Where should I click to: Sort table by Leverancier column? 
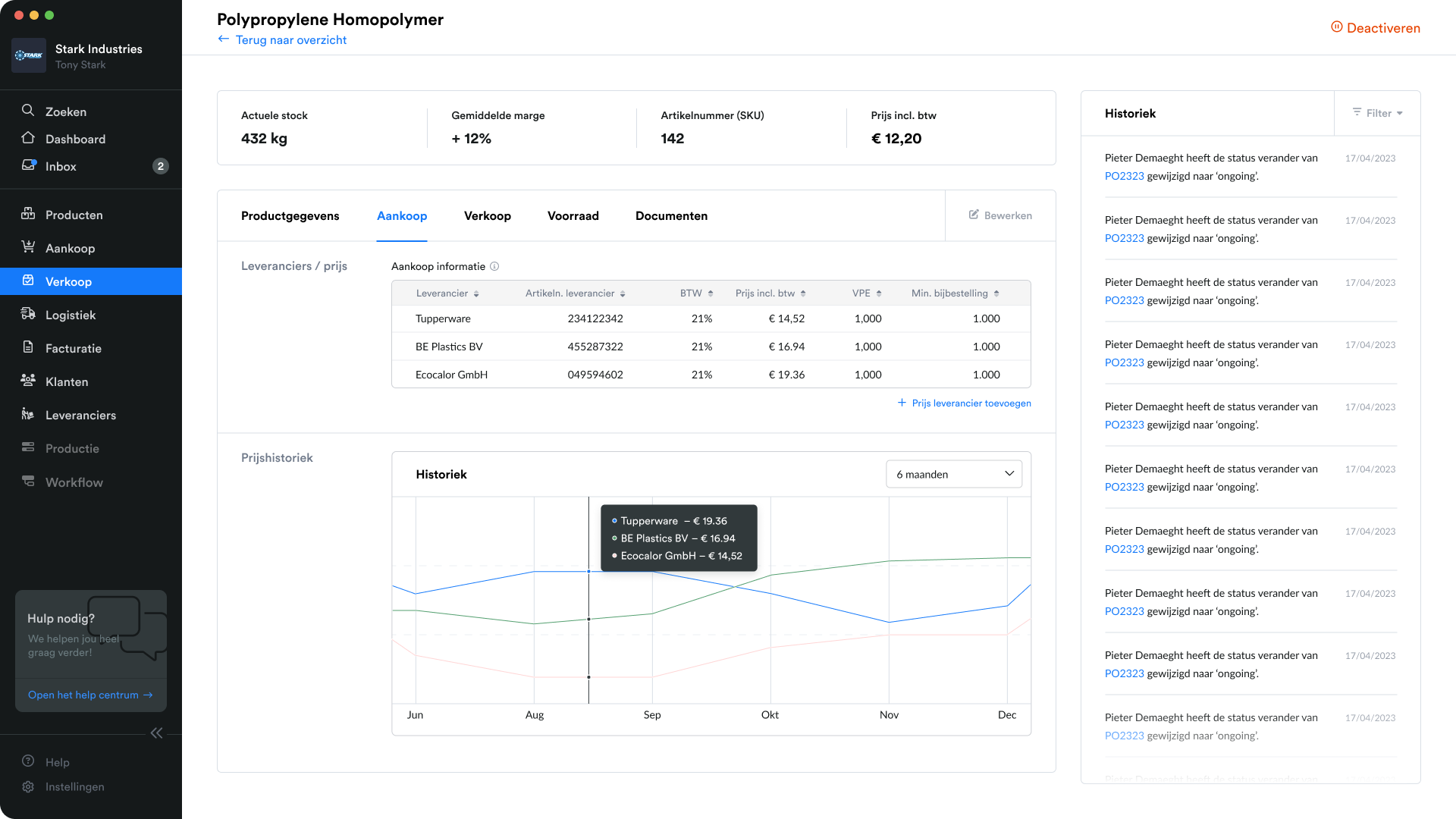476,293
